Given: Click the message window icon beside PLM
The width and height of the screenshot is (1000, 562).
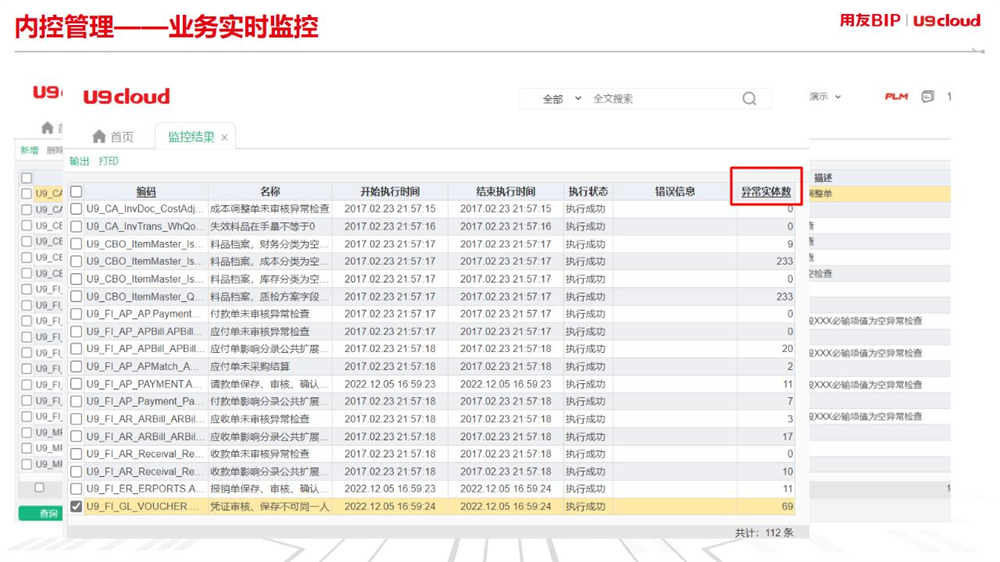Looking at the screenshot, I should coord(928,96).
